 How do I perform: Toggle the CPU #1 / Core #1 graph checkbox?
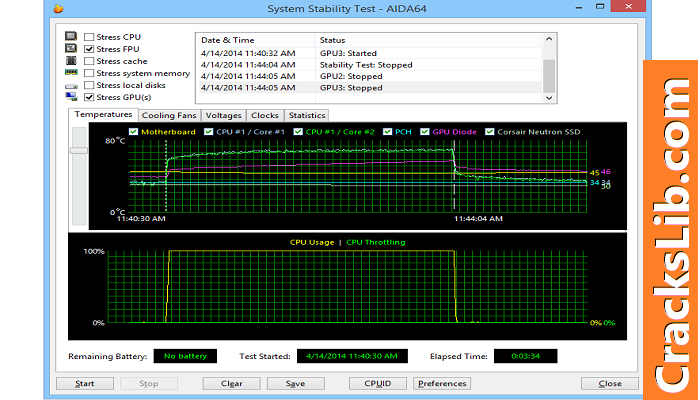click(208, 132)
